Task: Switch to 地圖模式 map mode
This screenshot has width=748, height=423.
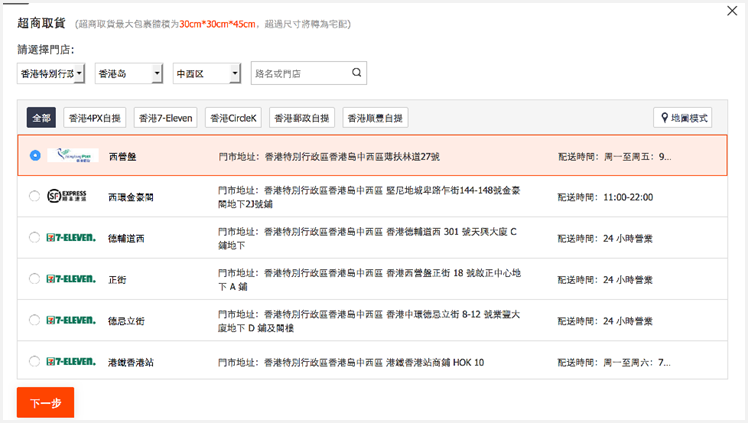Action: [683, 118]
